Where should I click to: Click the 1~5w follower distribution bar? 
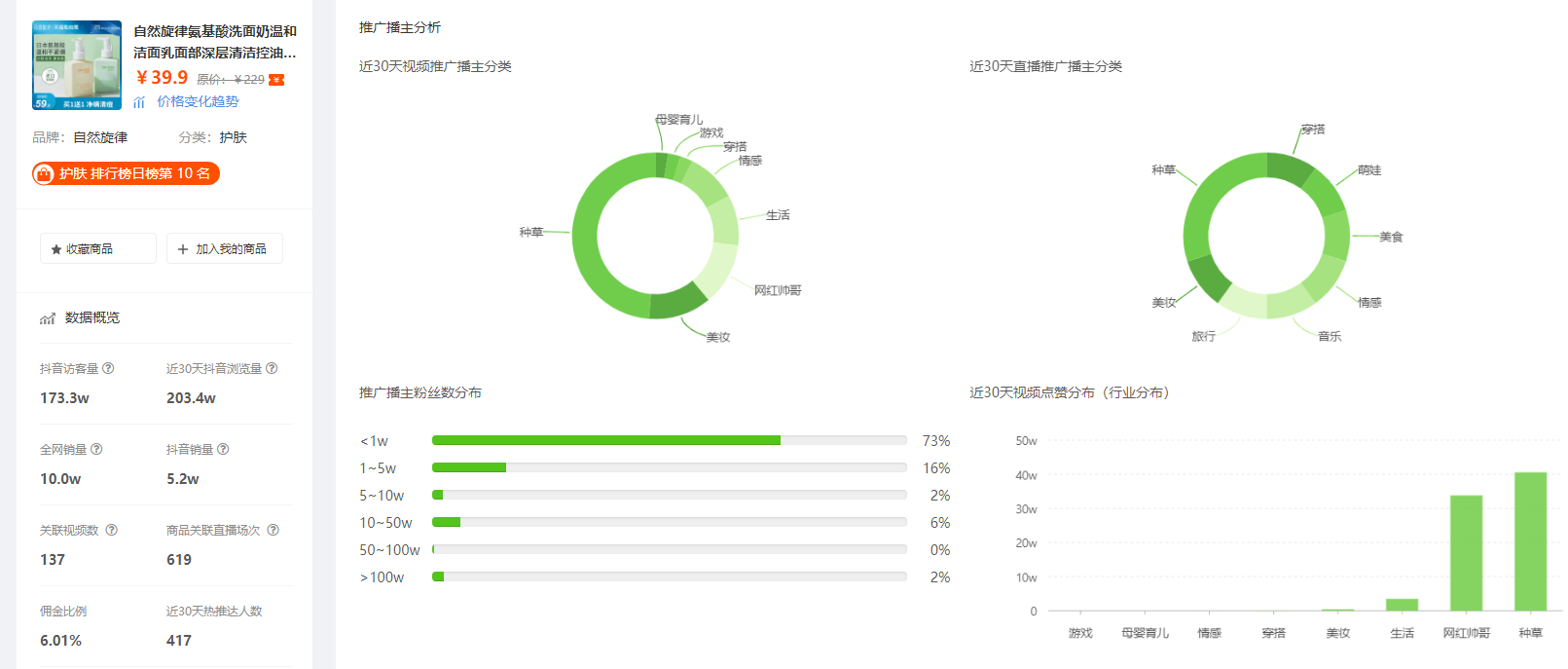[x=469, y=467]
